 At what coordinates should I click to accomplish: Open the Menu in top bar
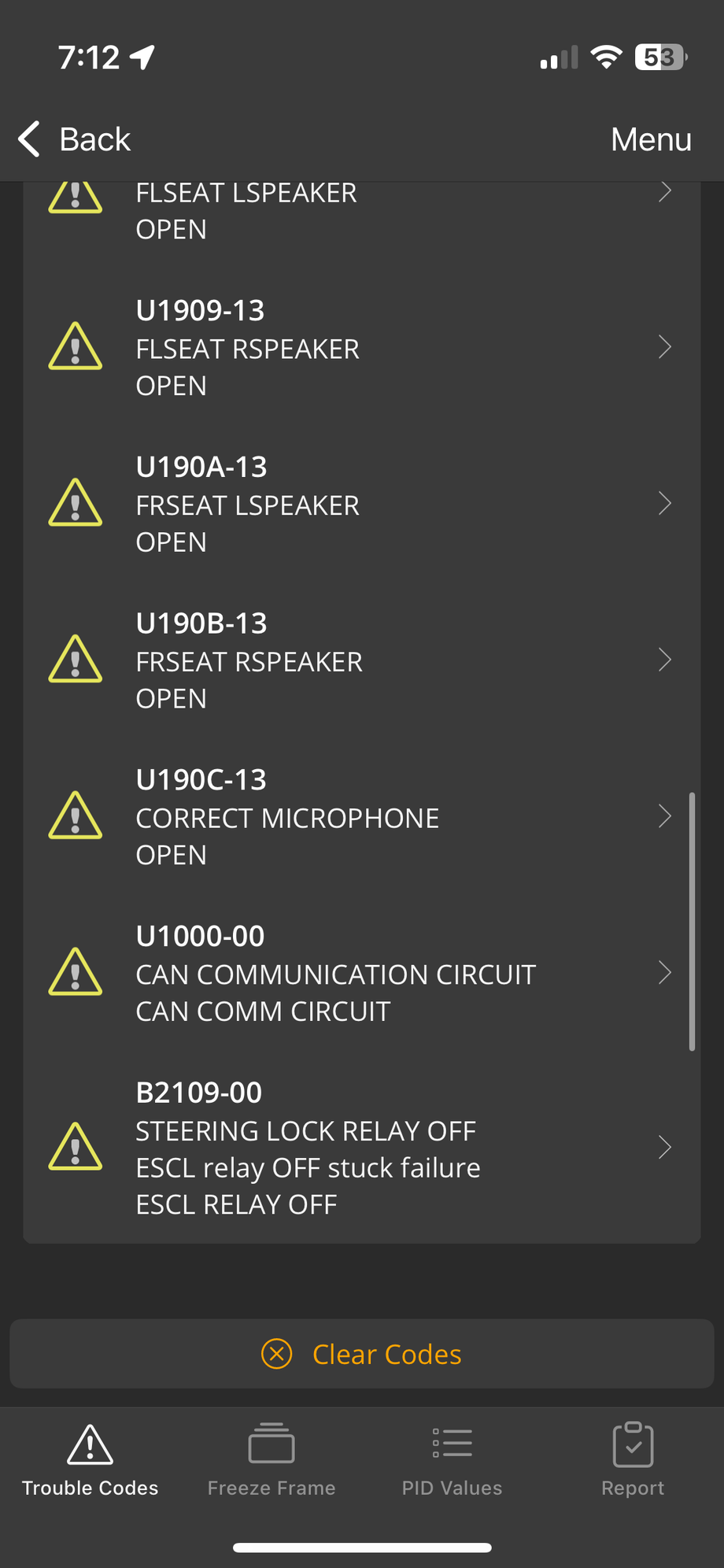click(651, 139)
